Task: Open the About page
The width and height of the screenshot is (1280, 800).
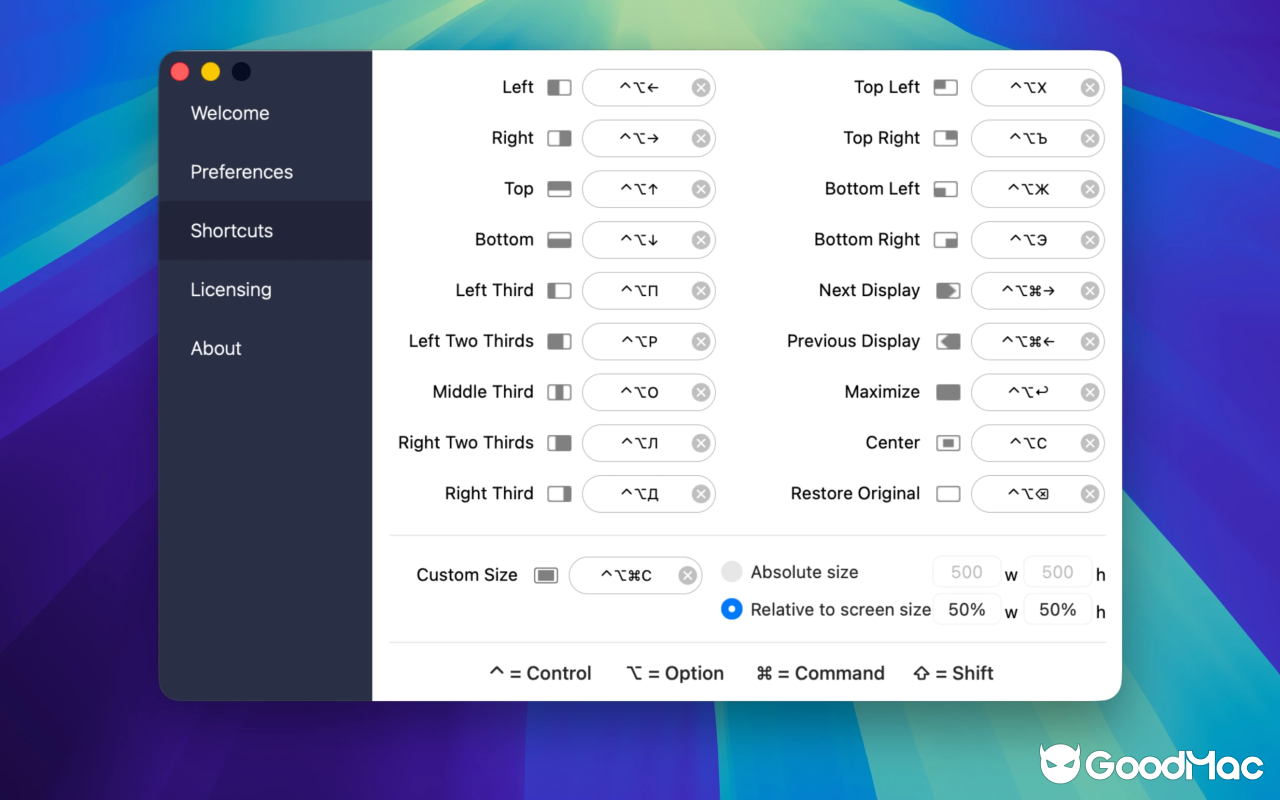Action: point(216,348)
